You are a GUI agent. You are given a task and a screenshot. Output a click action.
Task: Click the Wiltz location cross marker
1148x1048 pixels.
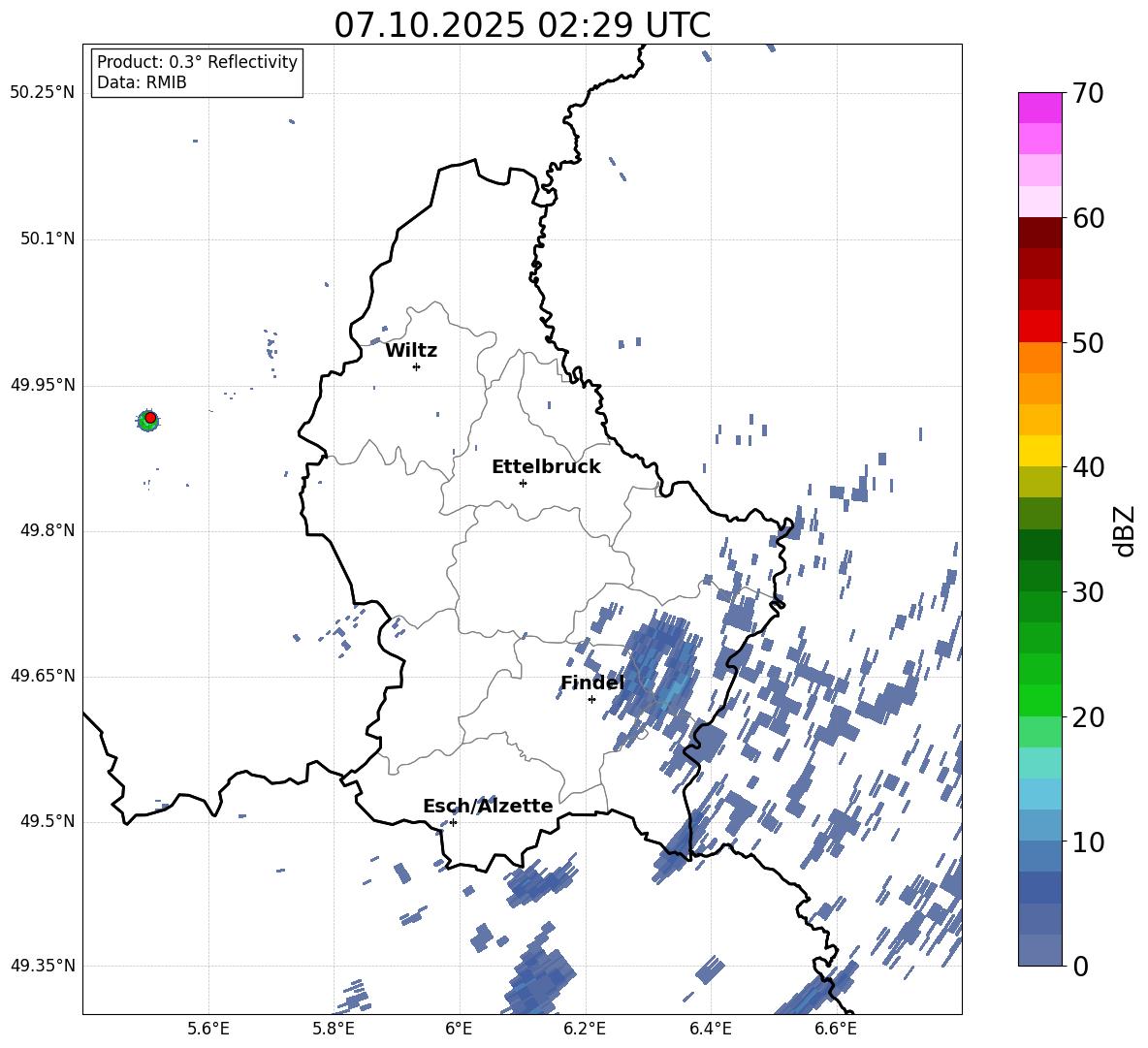click(417, 366)
